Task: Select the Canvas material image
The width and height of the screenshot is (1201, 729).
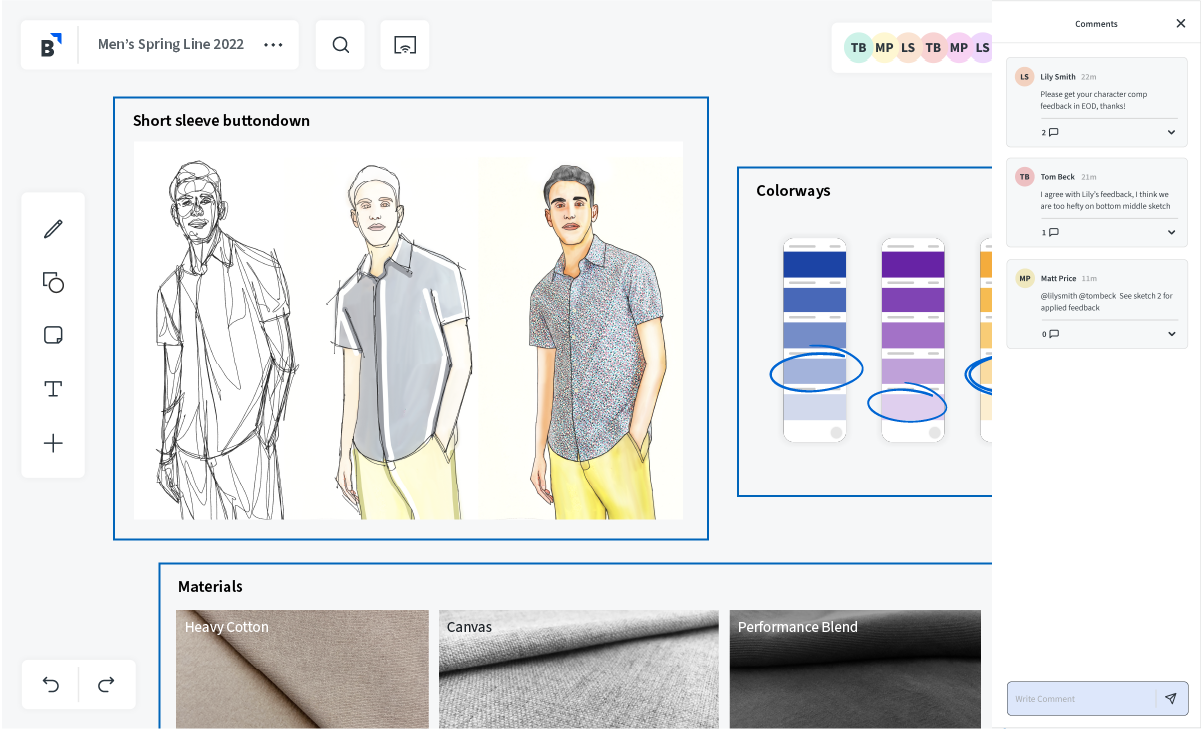Action: [578, 669]
